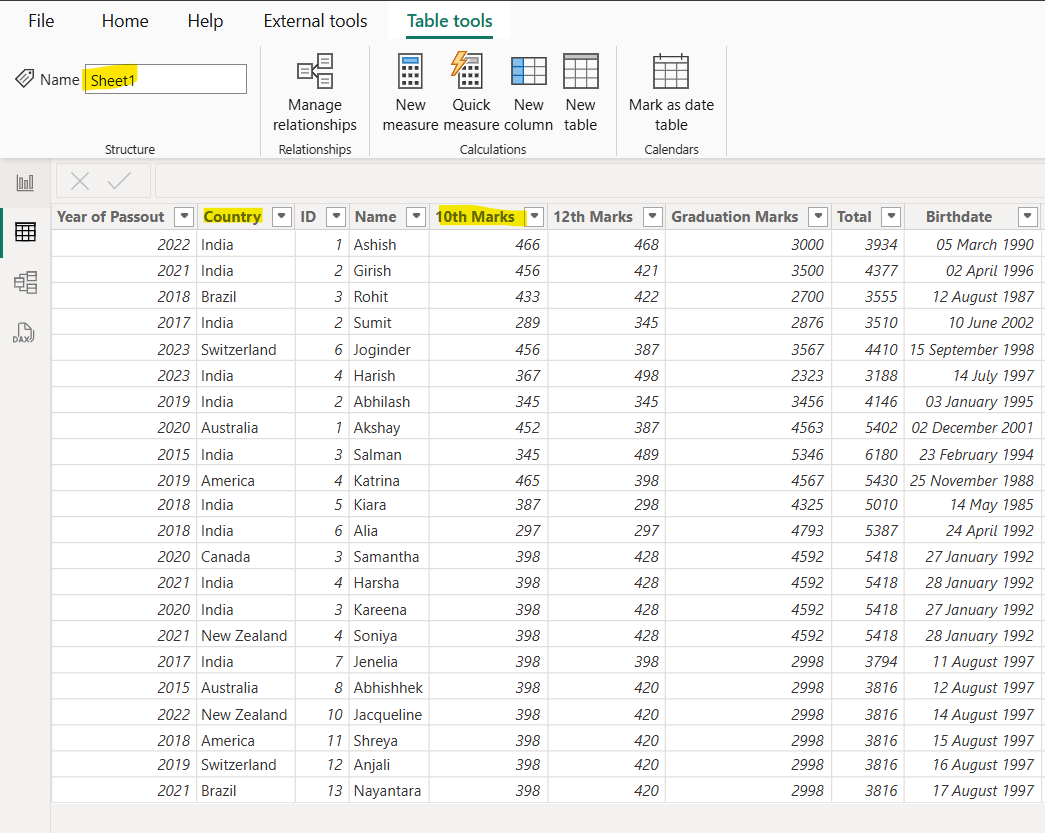Open Model view from the left sidebar

pos(25,282)
